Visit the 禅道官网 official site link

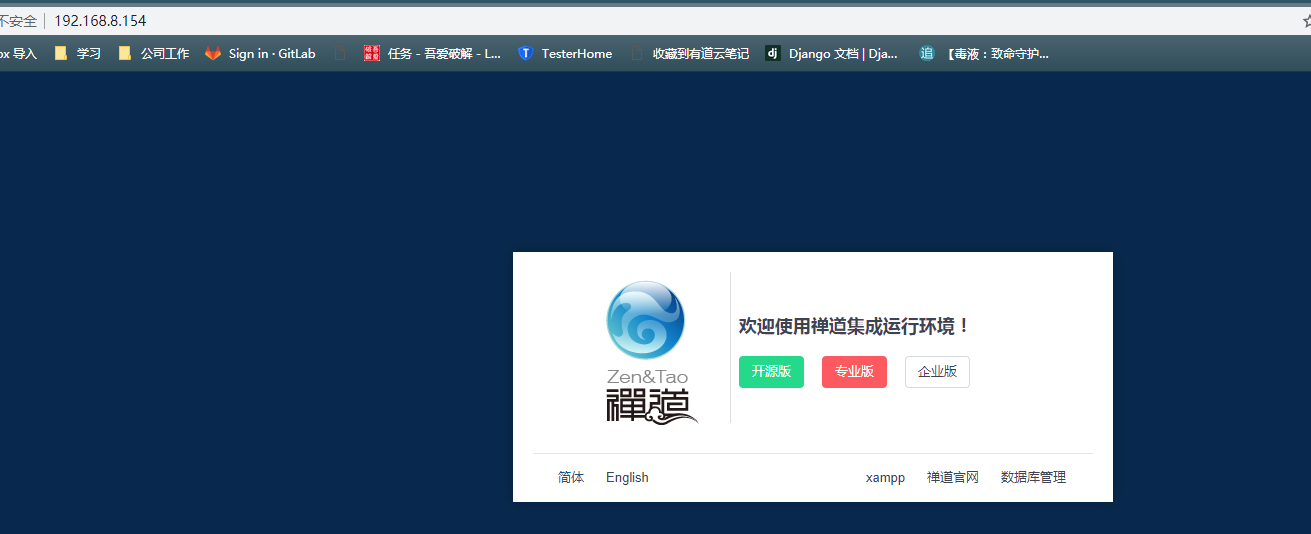tap(953, 478)
